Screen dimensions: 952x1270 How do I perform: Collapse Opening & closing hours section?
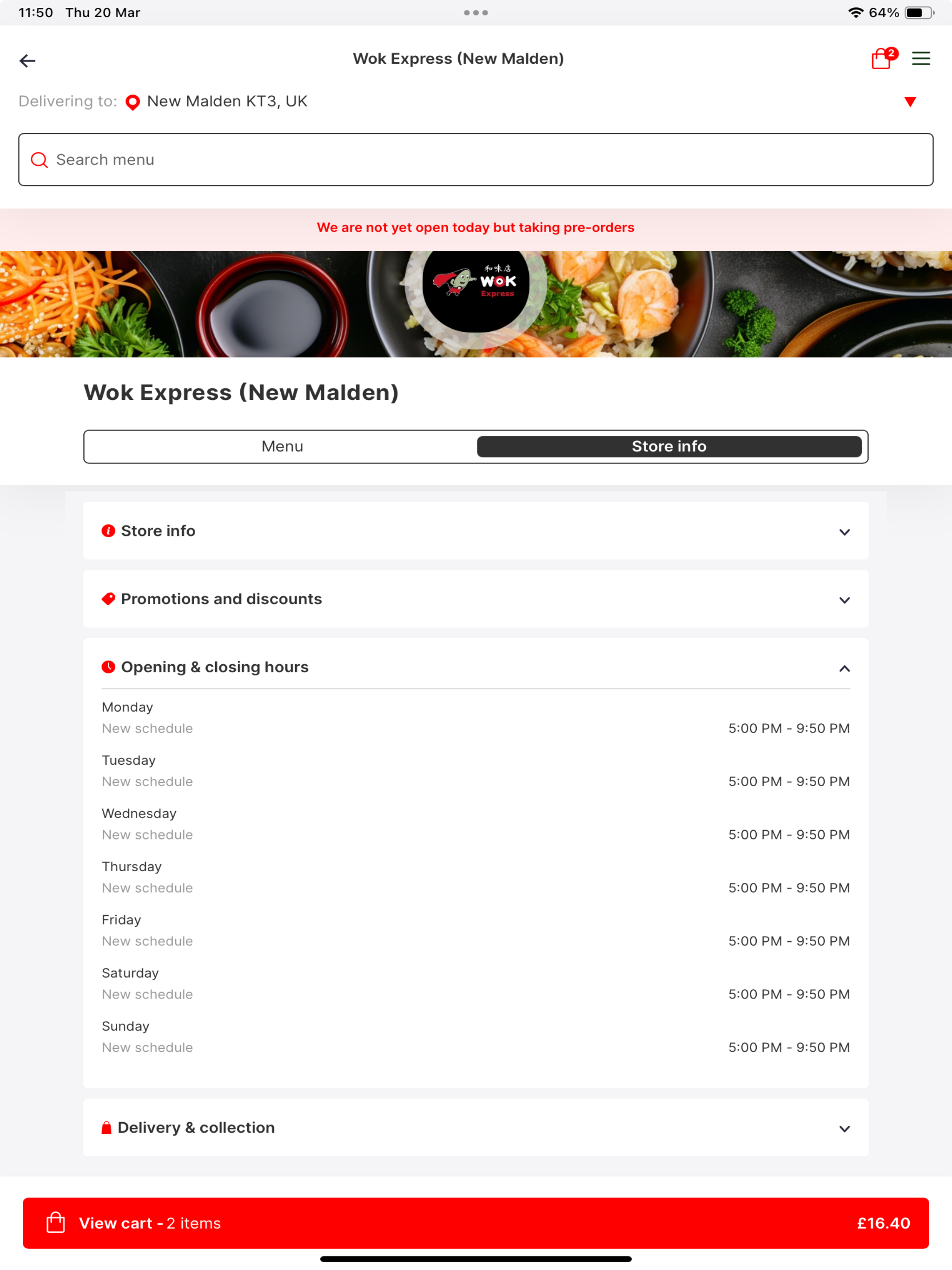point(476,667)
